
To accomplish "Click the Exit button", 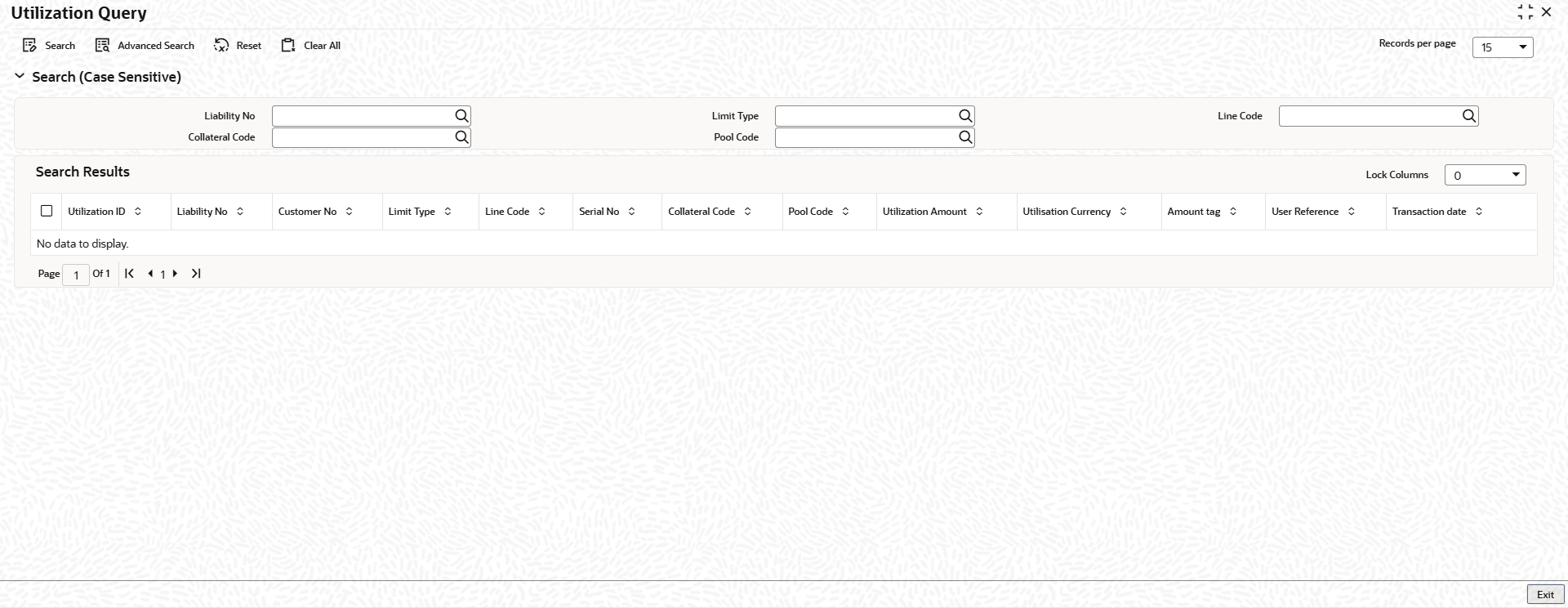I will [1545, 595].
